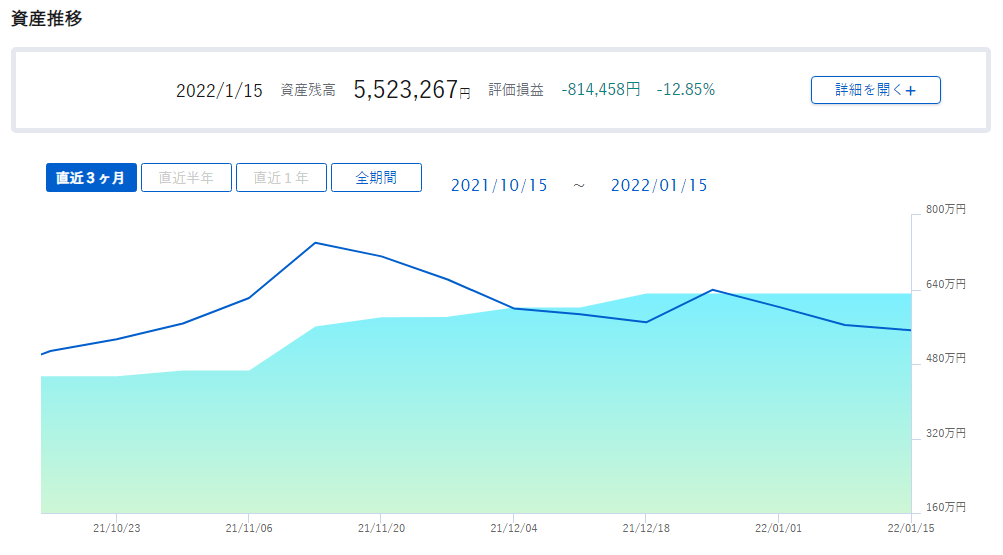Switch to the 直近1年 period tab
Viewport: 1003px width, 555px height.
pyautogui.click(x=281, y=178)
